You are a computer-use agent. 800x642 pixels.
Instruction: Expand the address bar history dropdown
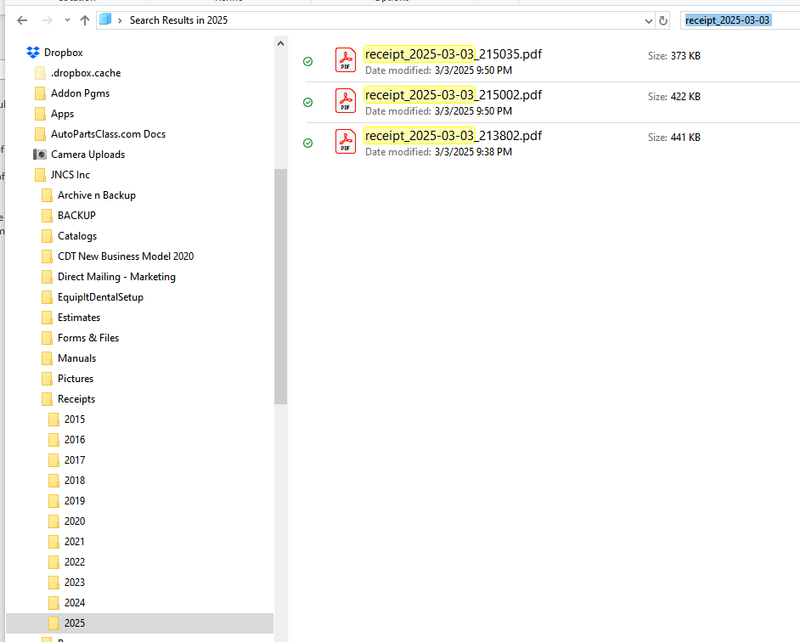(x=648, y=21)
